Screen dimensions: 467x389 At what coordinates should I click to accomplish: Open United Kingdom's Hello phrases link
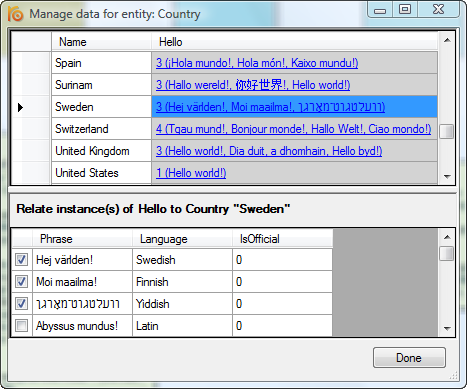click(269, 151)
